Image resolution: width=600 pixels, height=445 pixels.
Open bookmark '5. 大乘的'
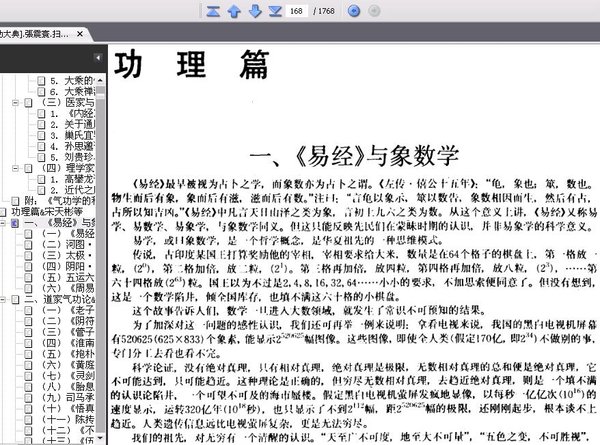click(x=72, y=80)
